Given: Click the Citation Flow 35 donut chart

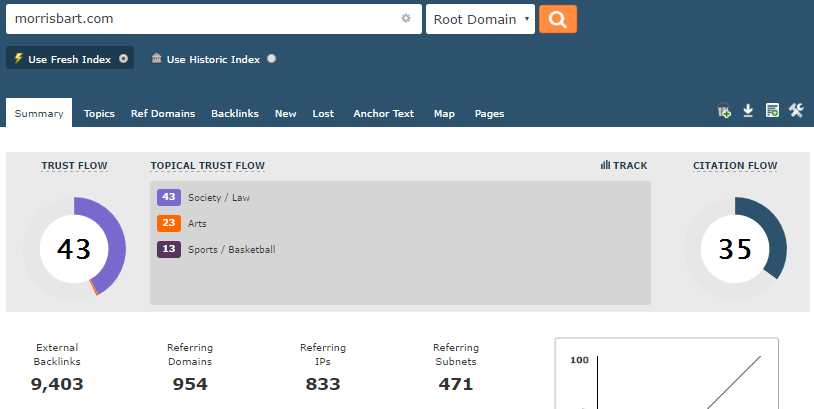Looking at the screenshot, I should coord(735,249).
